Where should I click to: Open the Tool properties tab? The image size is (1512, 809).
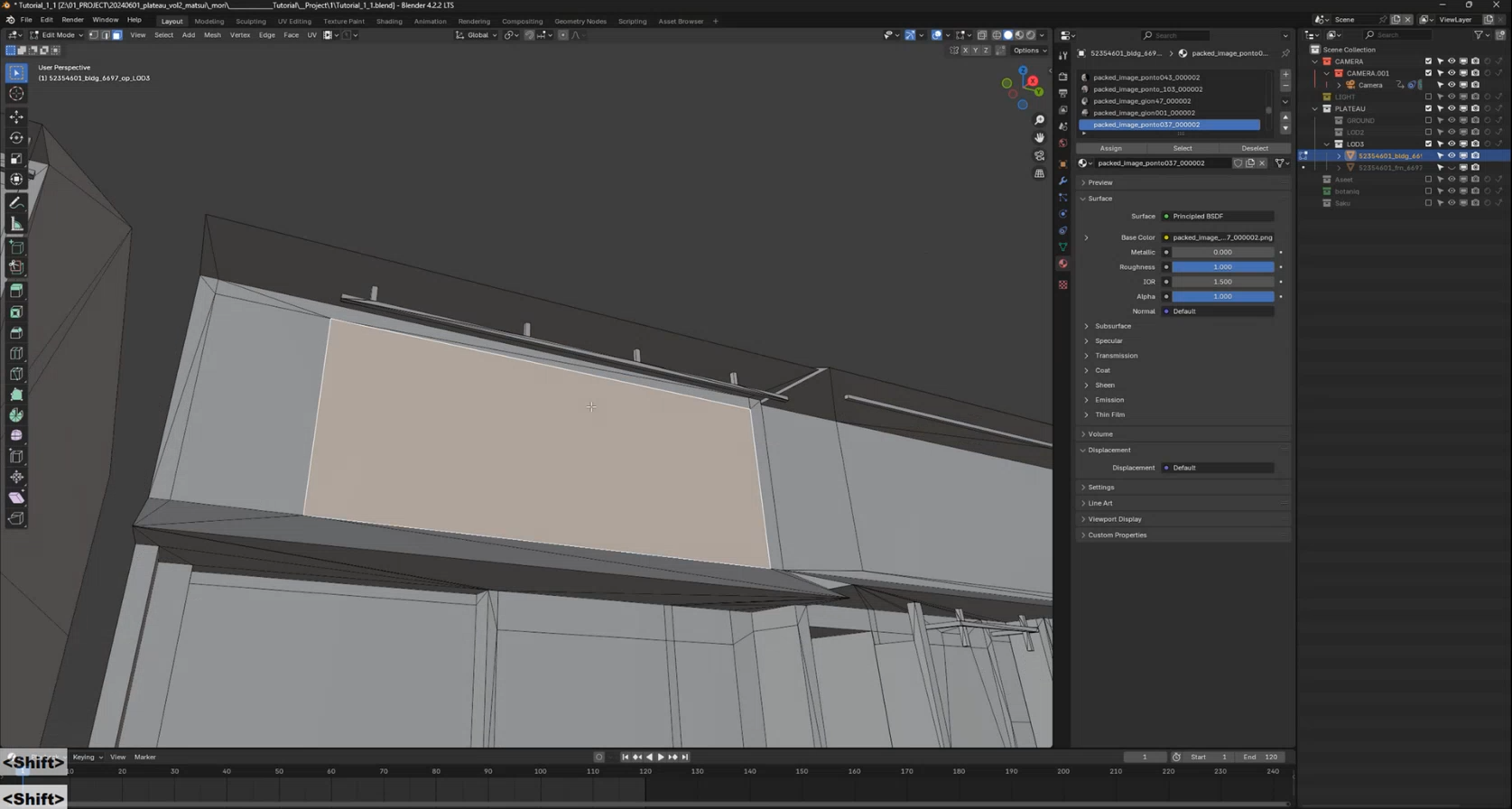[1062, 56]
